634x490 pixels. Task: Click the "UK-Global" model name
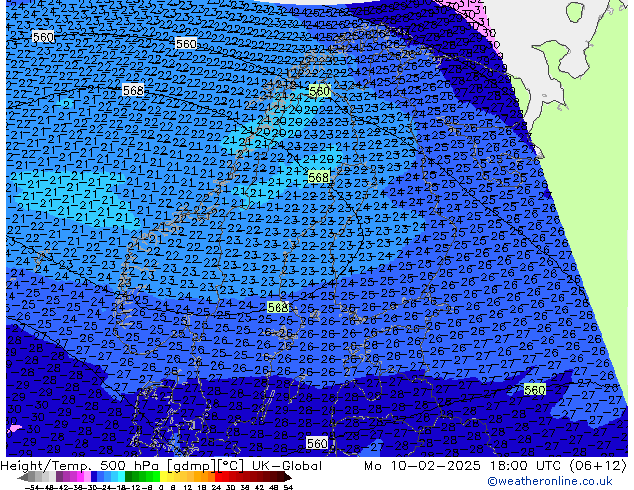[x=287, y=466]
